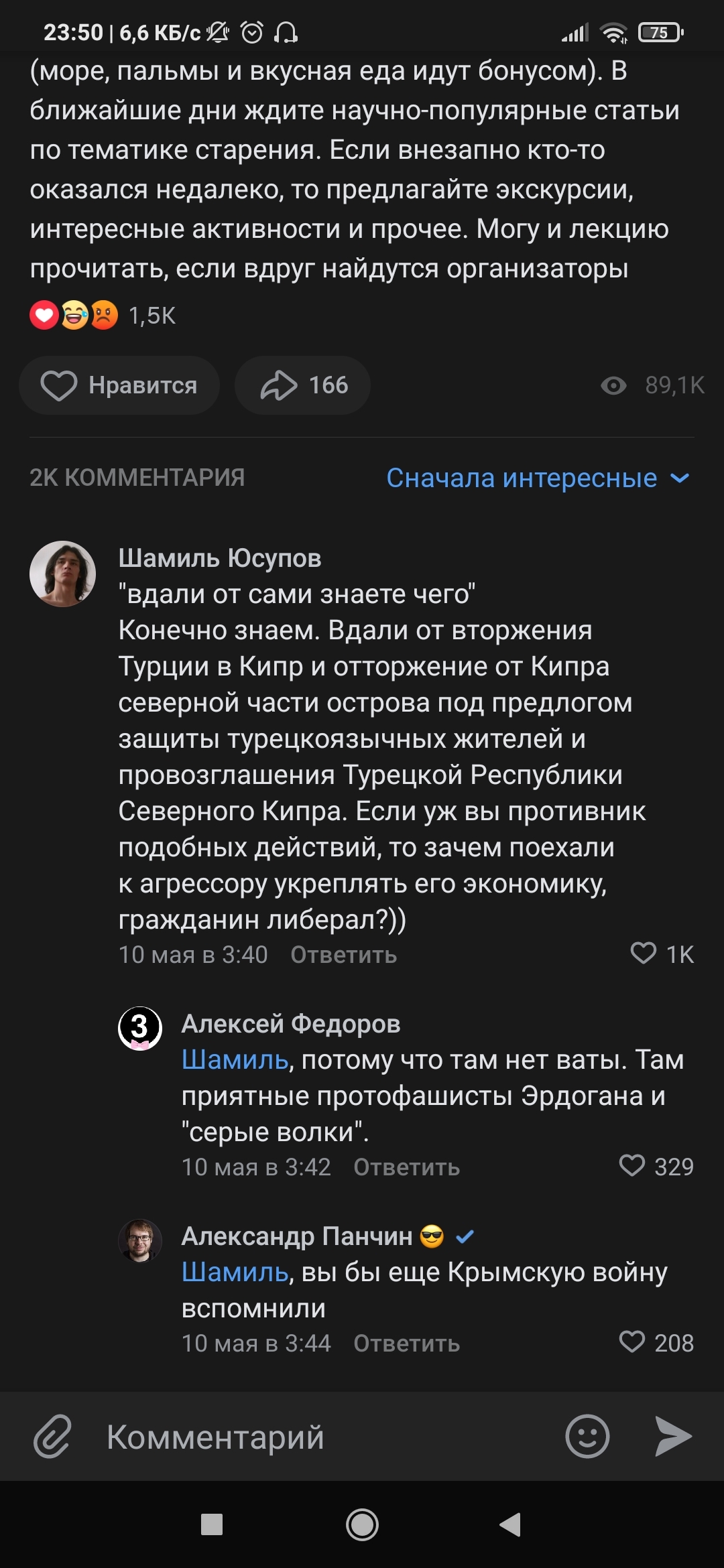The image size is (724, 1568).
Task: Focus the Комментарий text input field
Action: [322, 1436]
